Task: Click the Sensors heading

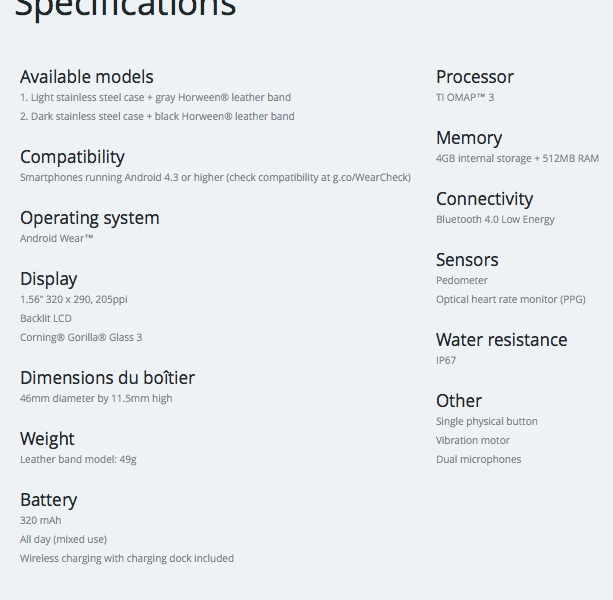Action: [x=467, y=259]
